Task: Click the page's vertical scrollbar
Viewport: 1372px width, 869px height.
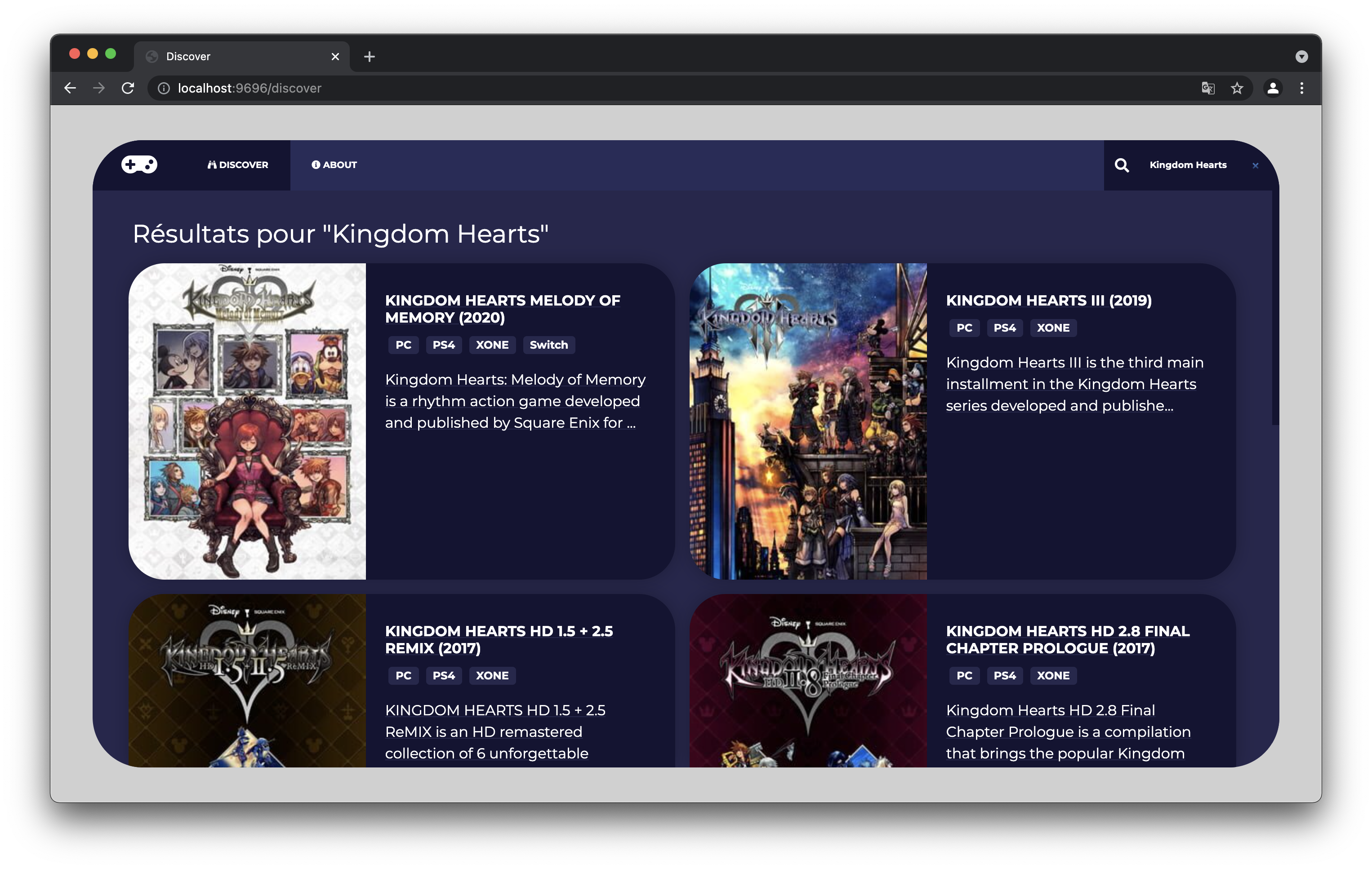Action: tap(1275, 307)
